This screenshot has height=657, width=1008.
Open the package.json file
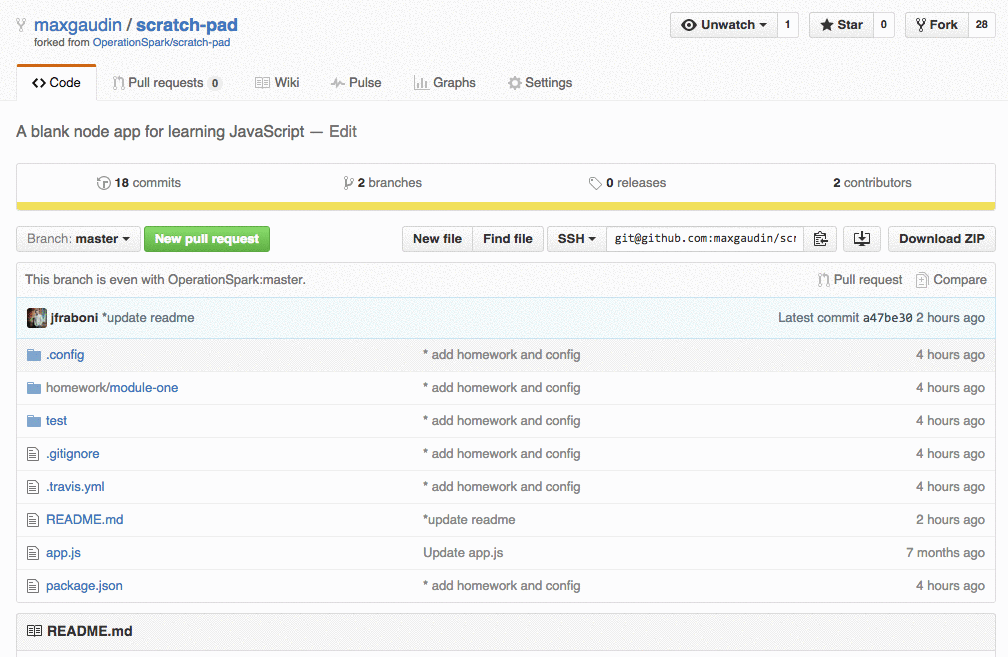pyautogui.click(x=84, y=586)
